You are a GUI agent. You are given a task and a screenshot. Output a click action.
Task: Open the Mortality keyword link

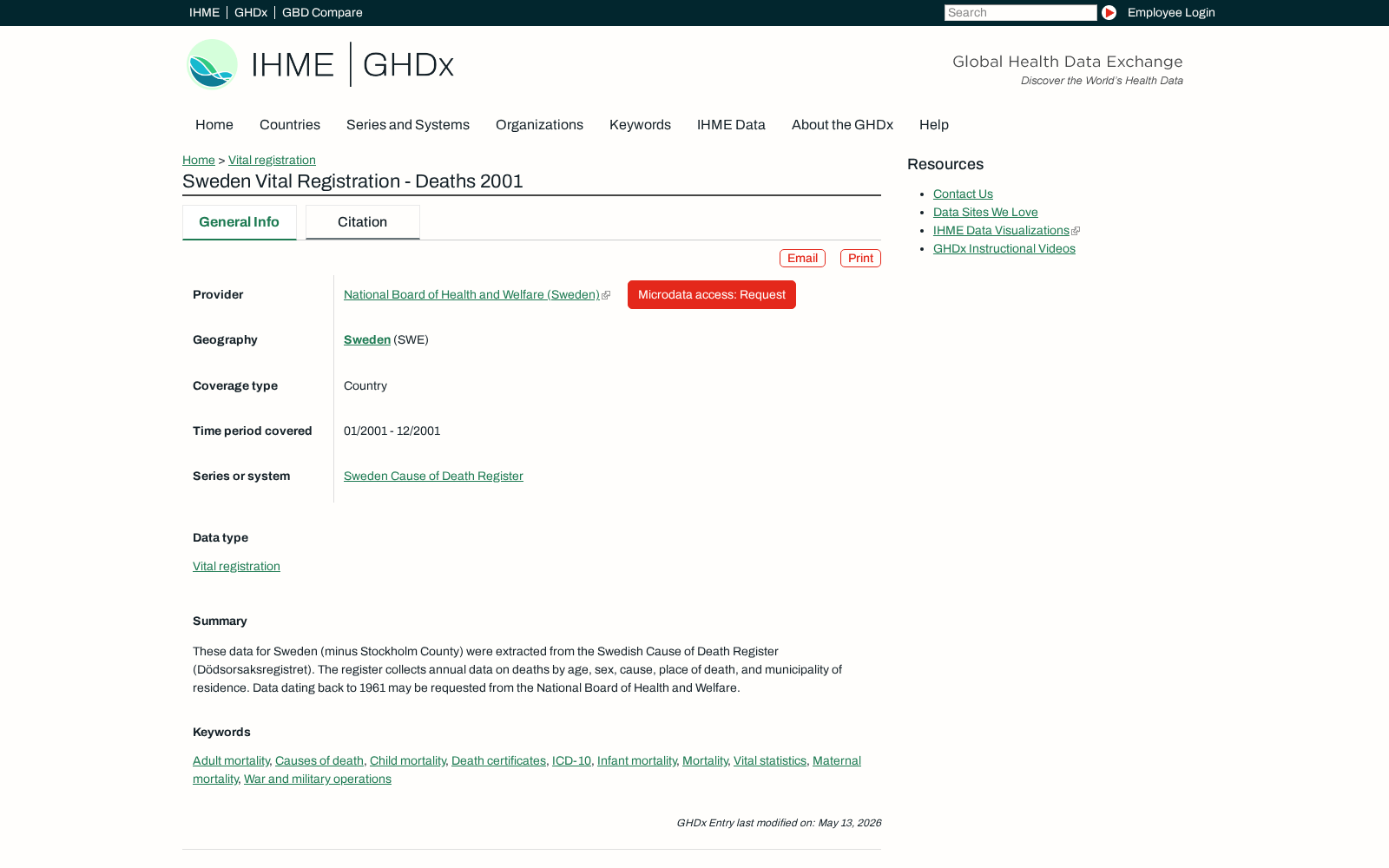705,761
